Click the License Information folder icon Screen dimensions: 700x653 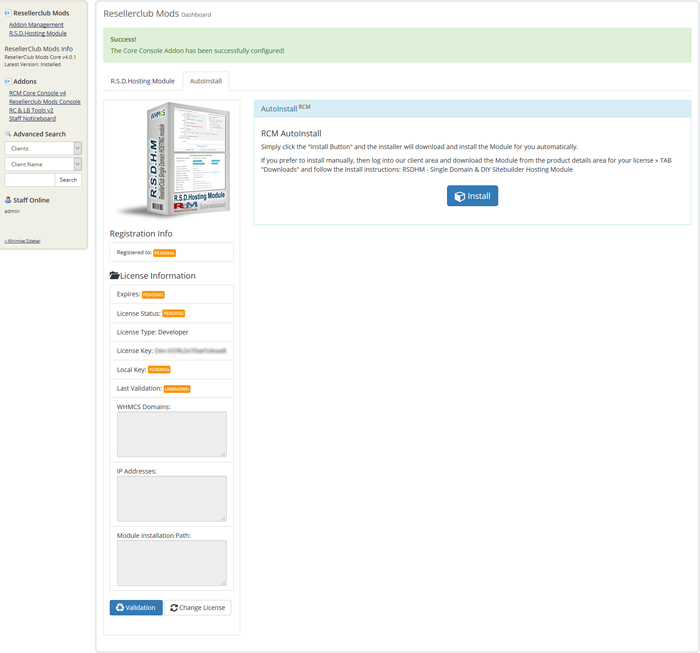[114, 275]
